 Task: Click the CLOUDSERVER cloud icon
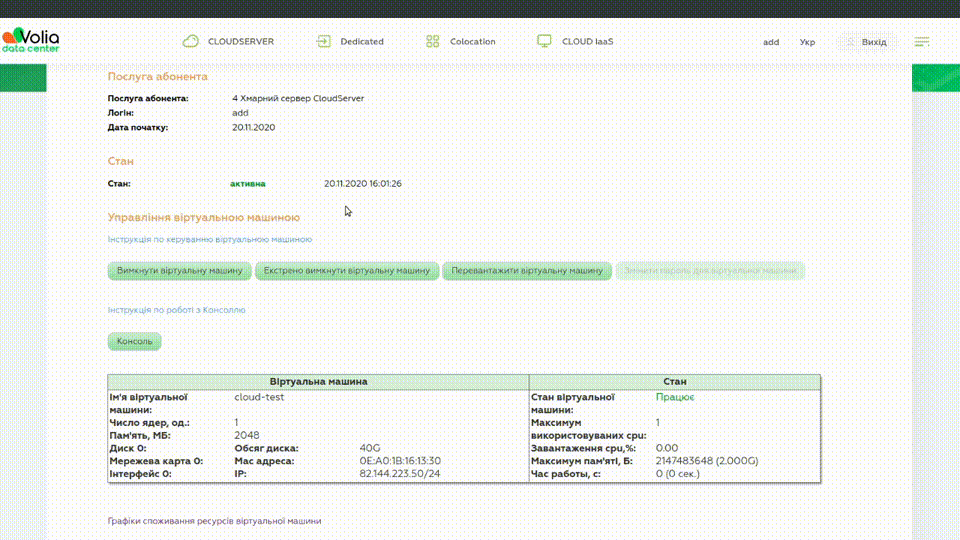point(190,42)
